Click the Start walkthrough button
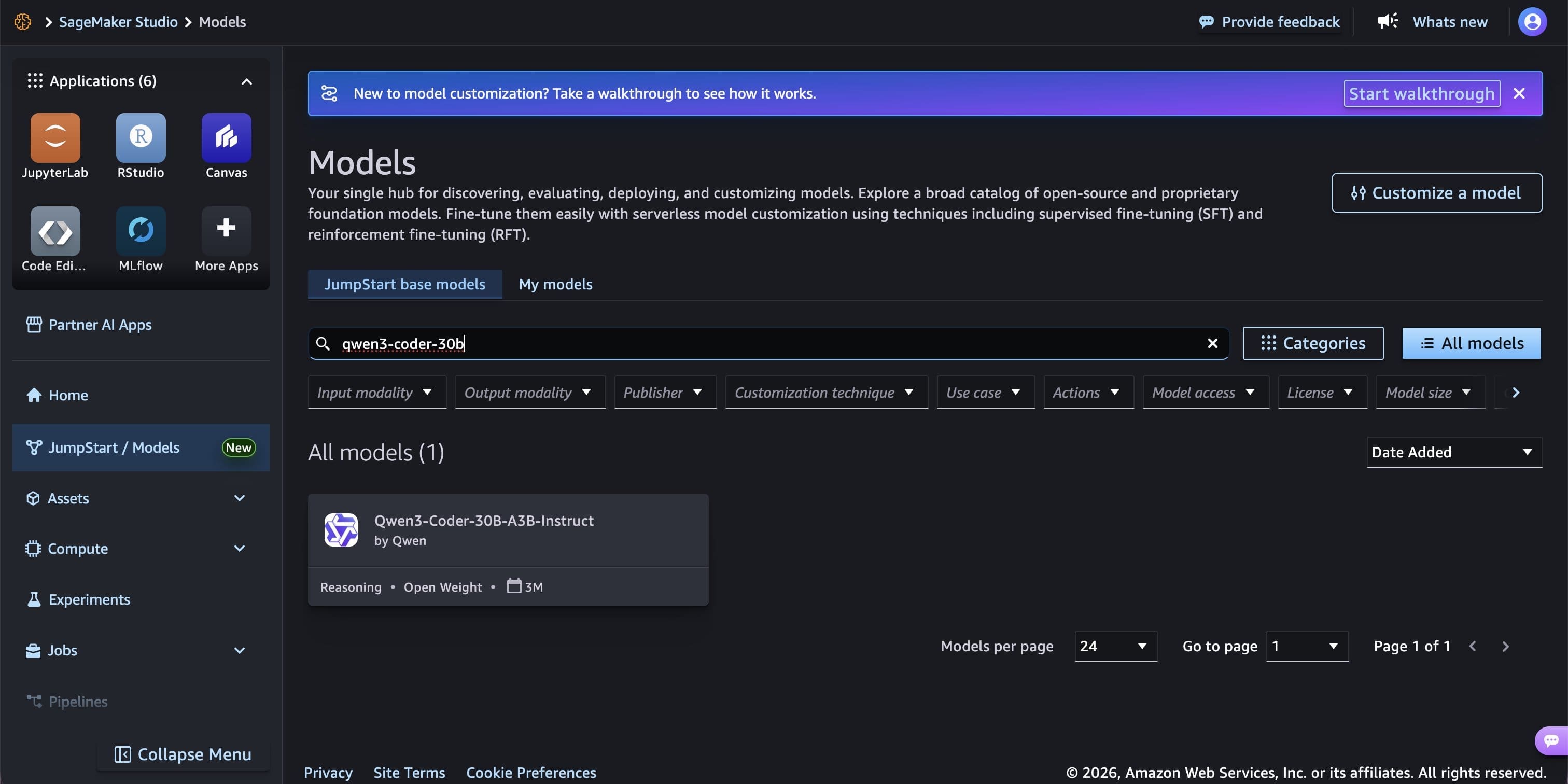 [1421, 94]
